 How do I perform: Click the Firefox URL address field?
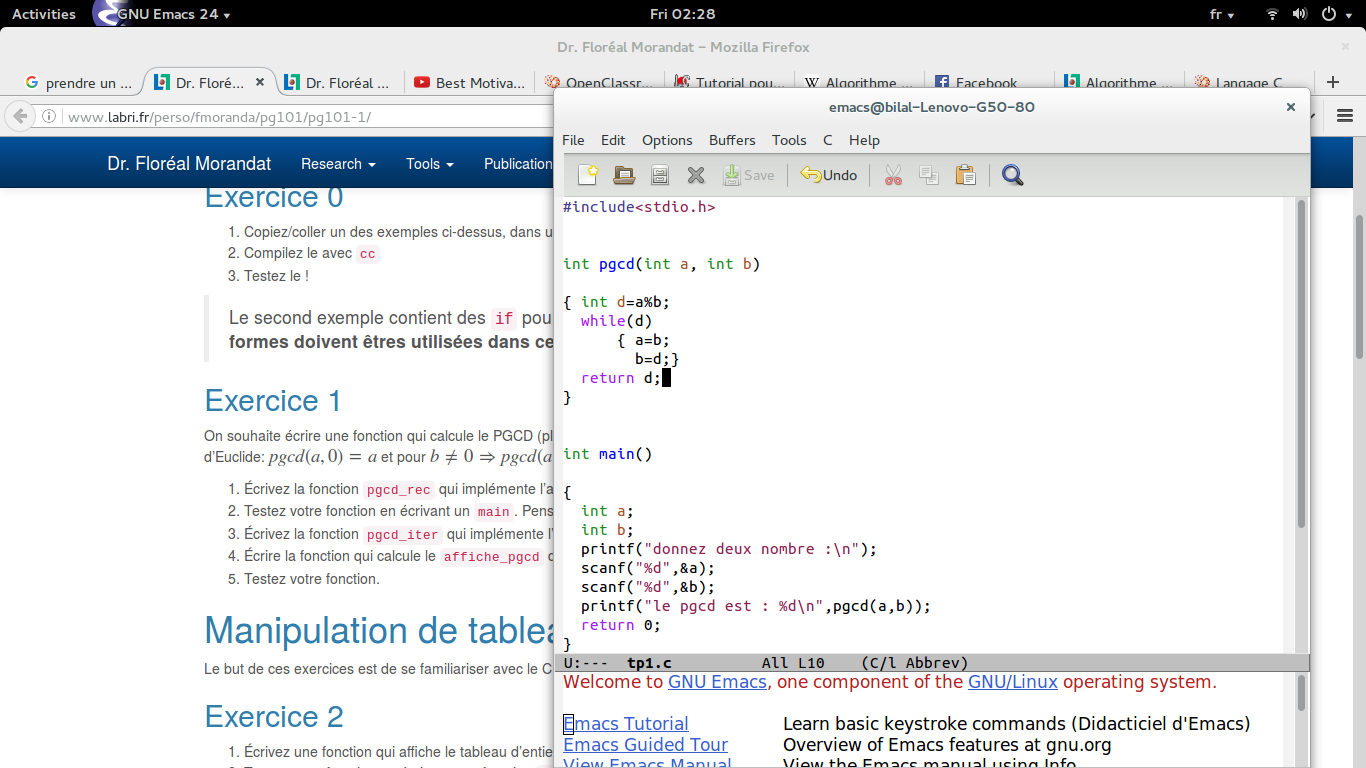point(300,117)
